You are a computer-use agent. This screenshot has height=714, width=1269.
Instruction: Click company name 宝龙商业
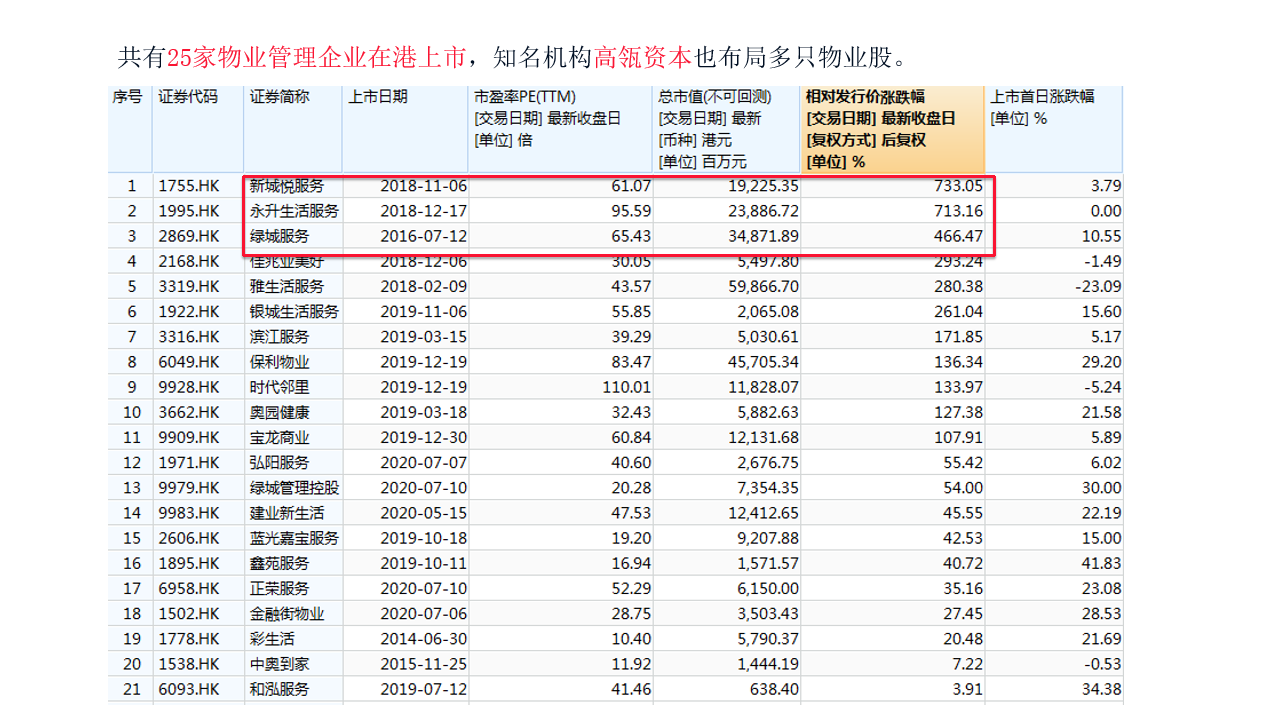[x=280, y=437]
